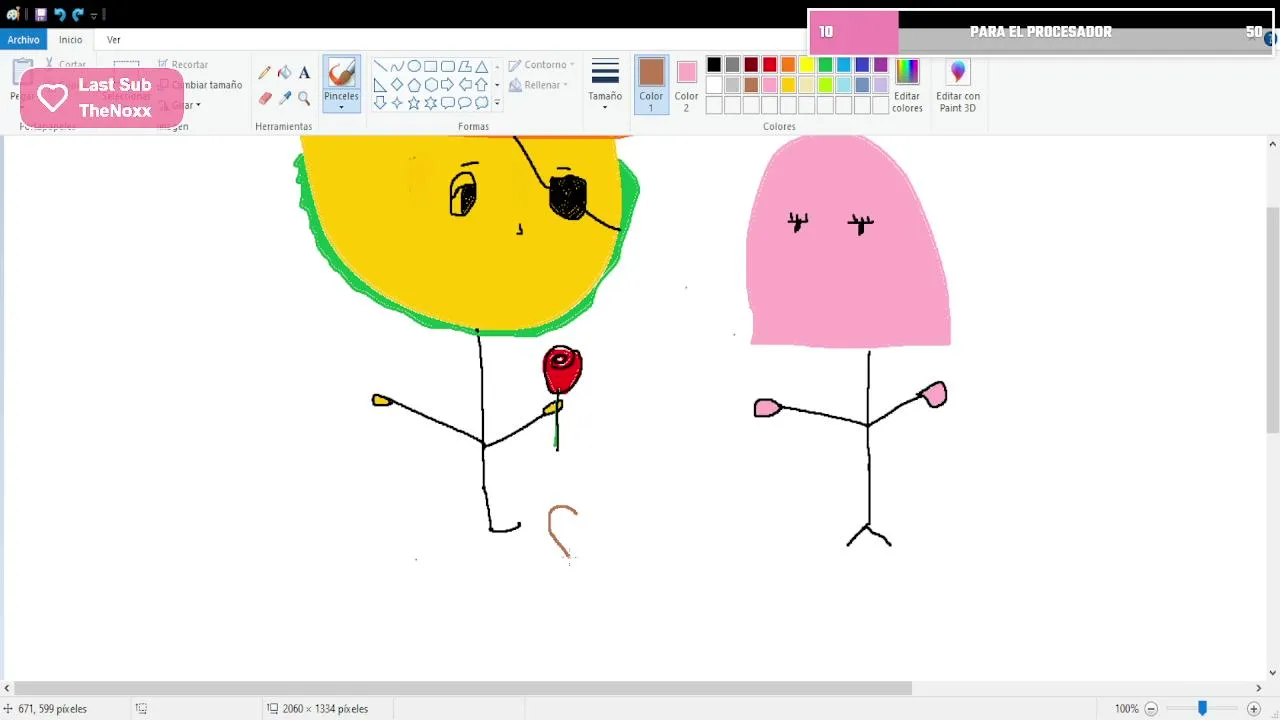Screen dimensions: 1280x720
Task: Click the zoom out minus button
Action: tap(1151, 708)
